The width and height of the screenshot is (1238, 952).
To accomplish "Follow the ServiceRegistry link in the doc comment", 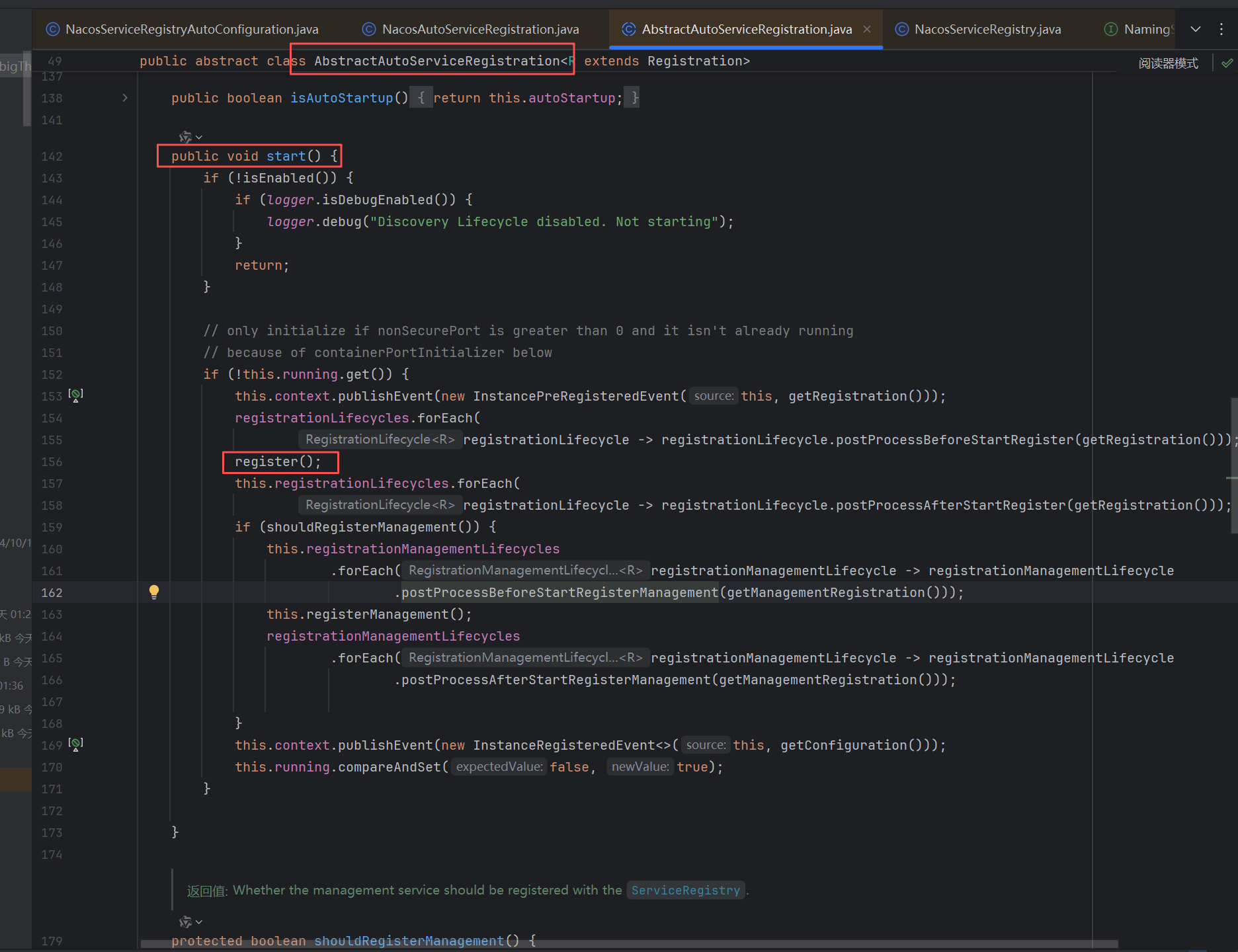I will 685,890.
